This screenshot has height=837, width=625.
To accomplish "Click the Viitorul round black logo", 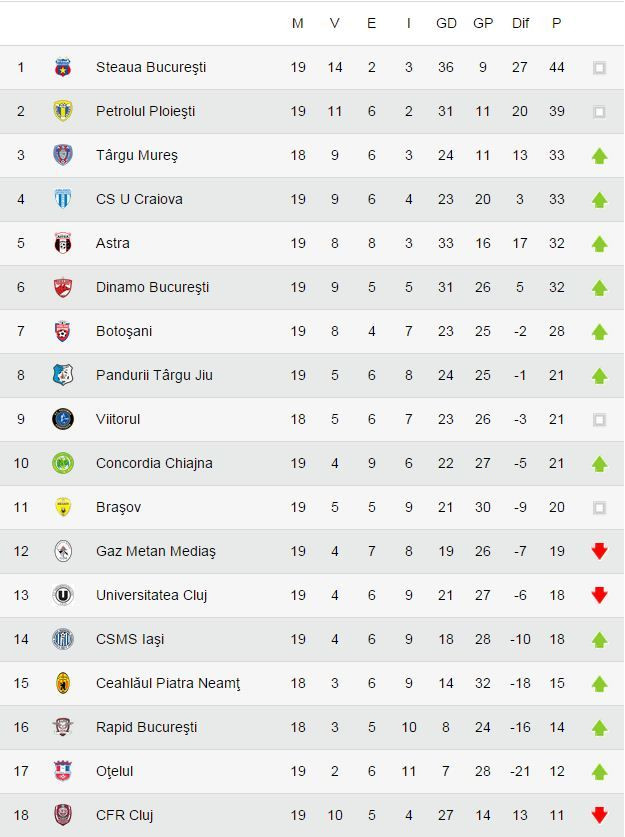I will click(63, 419).
